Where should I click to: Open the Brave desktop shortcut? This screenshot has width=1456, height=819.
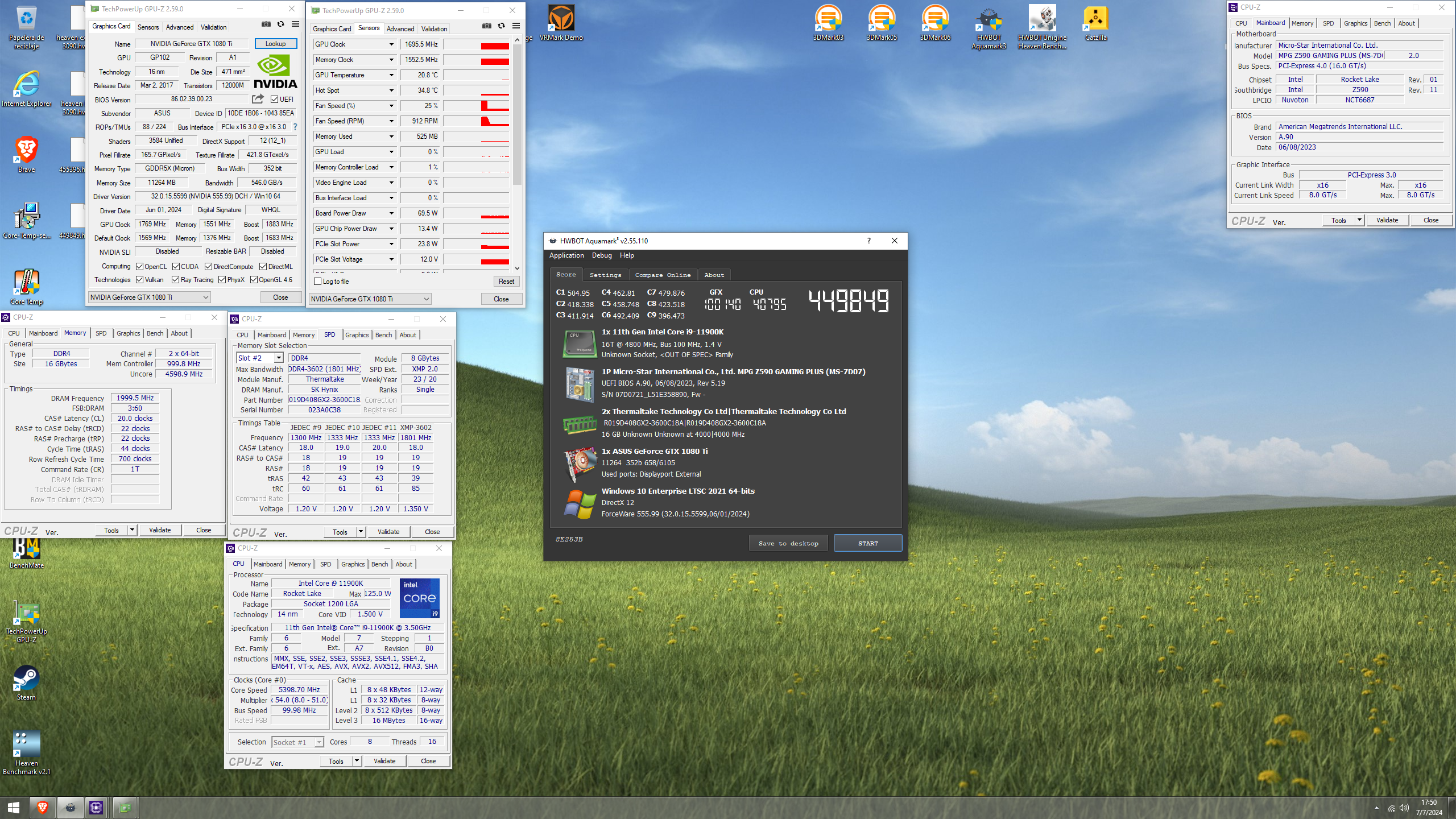pyautogui.click(x=26, y=155)
